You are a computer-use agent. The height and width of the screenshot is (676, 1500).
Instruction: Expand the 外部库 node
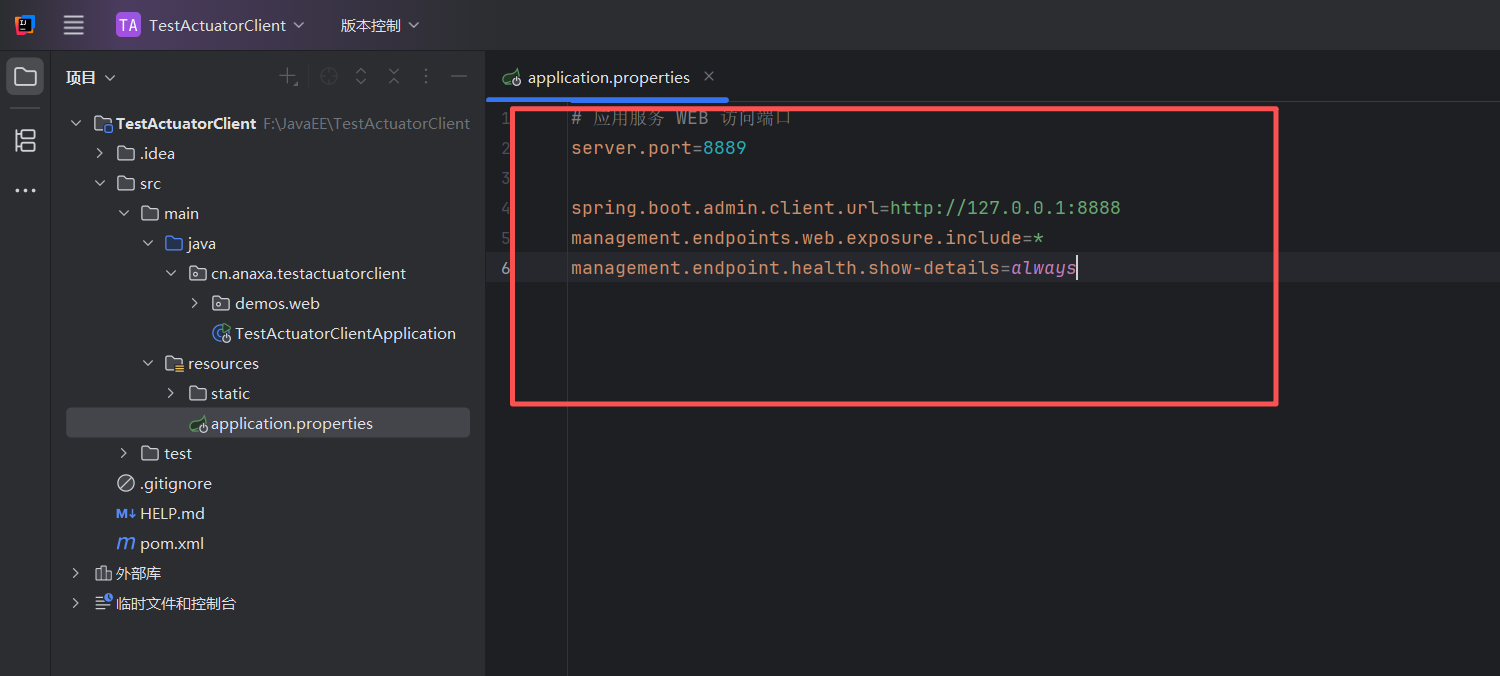pos(76,573)
